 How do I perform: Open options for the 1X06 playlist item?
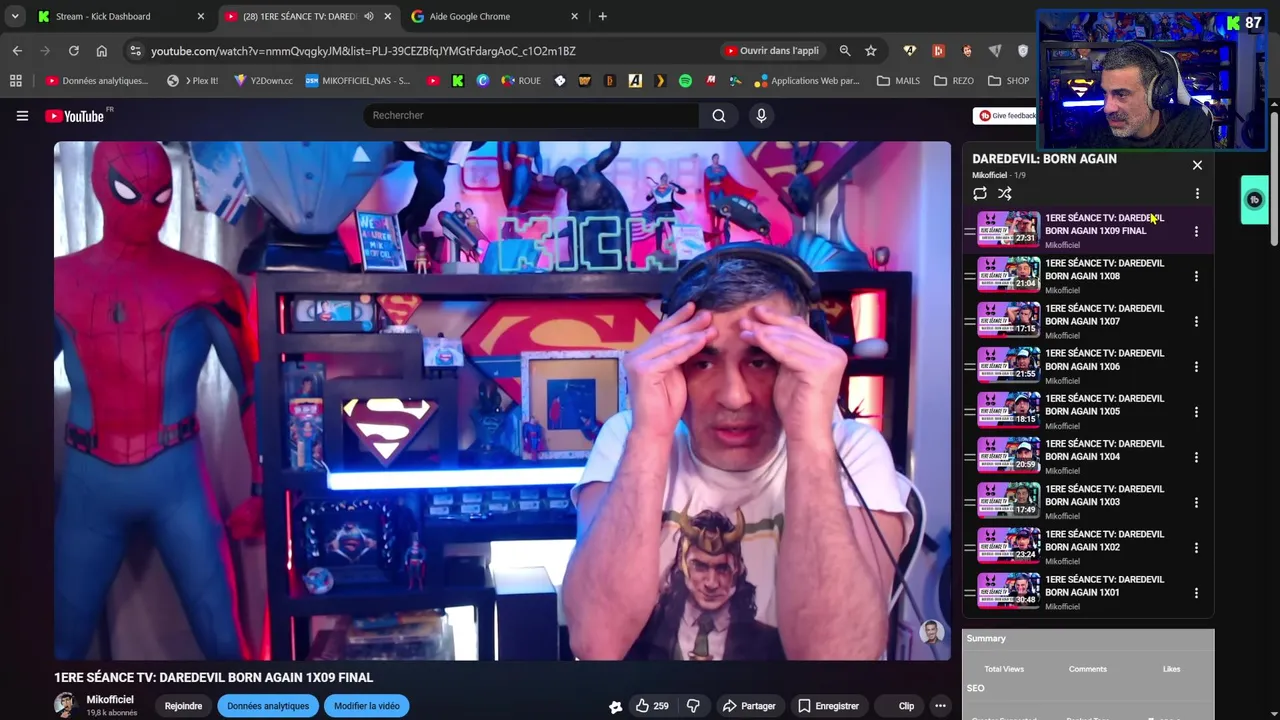[x=1196, y=367]
